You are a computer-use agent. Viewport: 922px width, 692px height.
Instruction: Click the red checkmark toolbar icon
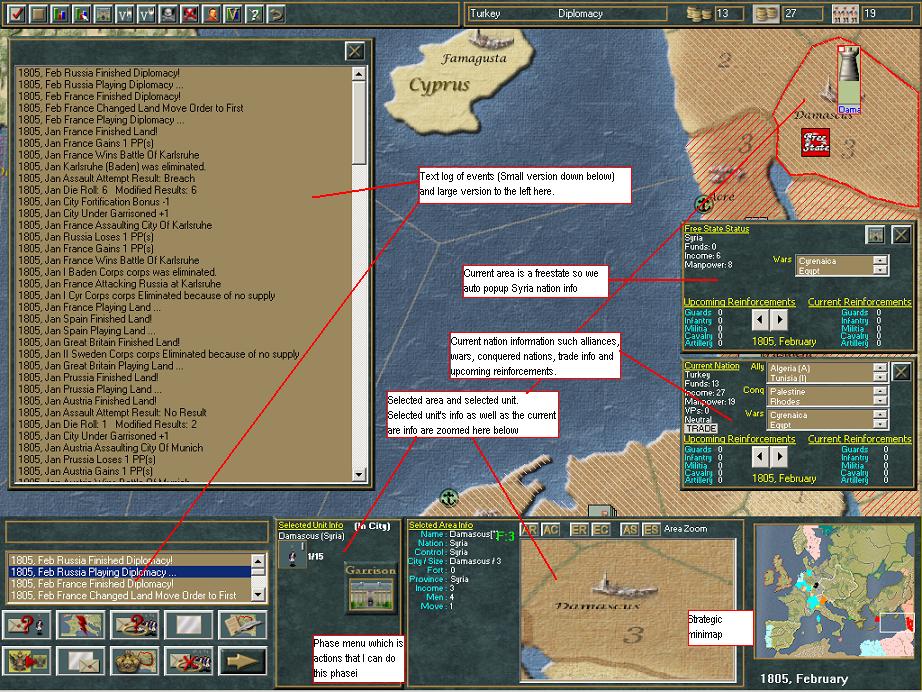click(x=16, y=14)
